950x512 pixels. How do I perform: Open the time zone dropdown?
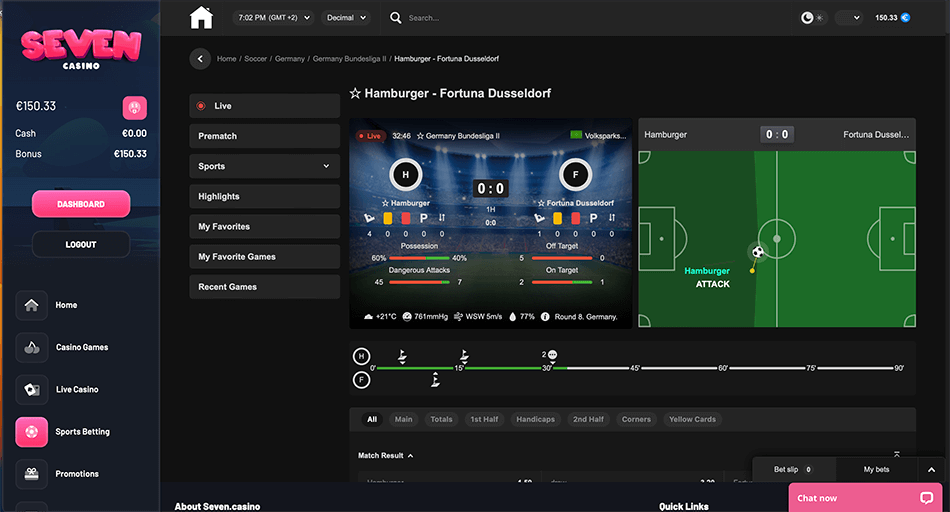274,18
